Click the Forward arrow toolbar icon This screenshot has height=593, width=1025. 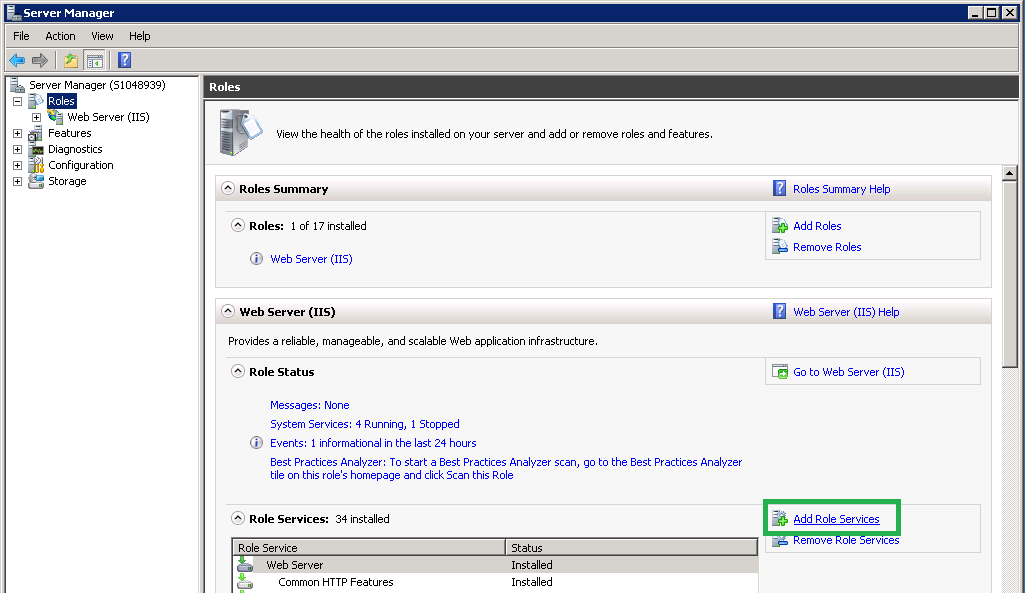pos(40,61)
